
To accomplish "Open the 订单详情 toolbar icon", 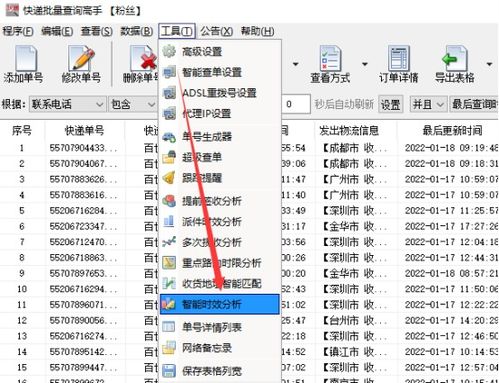I will tap(399, 58).
